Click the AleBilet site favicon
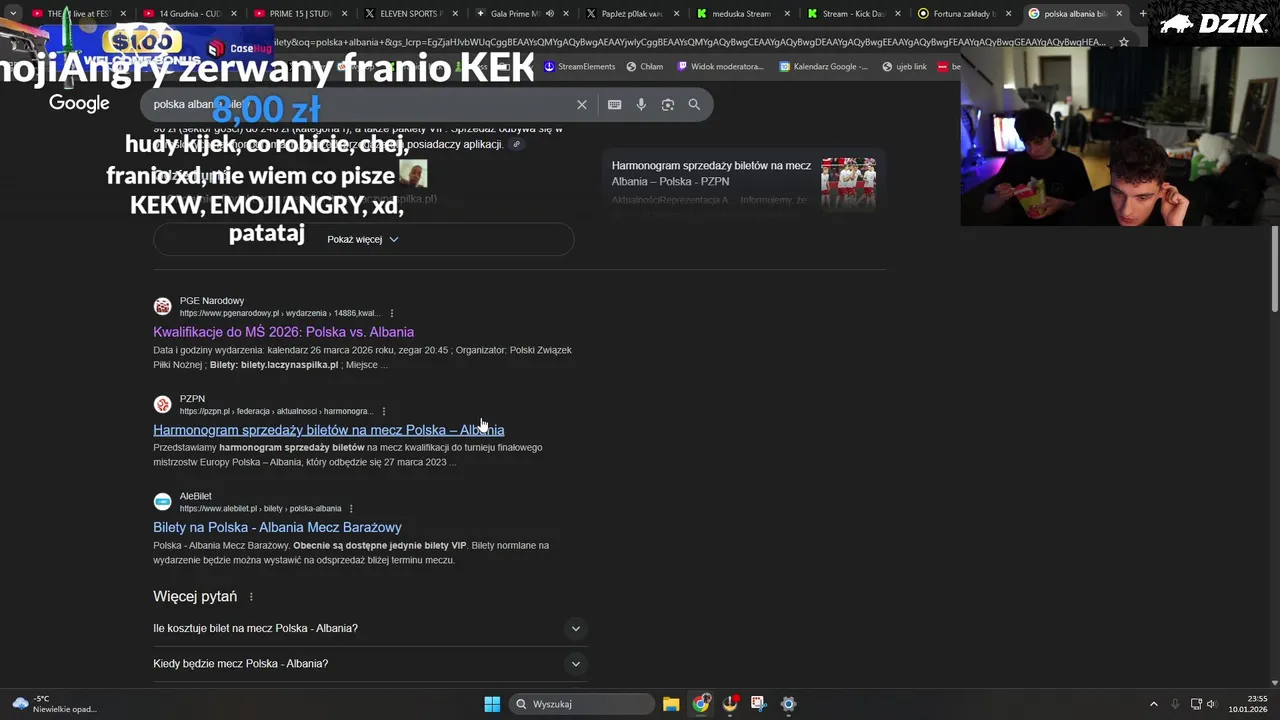Image resolution: width=1280 pixels, height=720 pixels. (162, 502)
